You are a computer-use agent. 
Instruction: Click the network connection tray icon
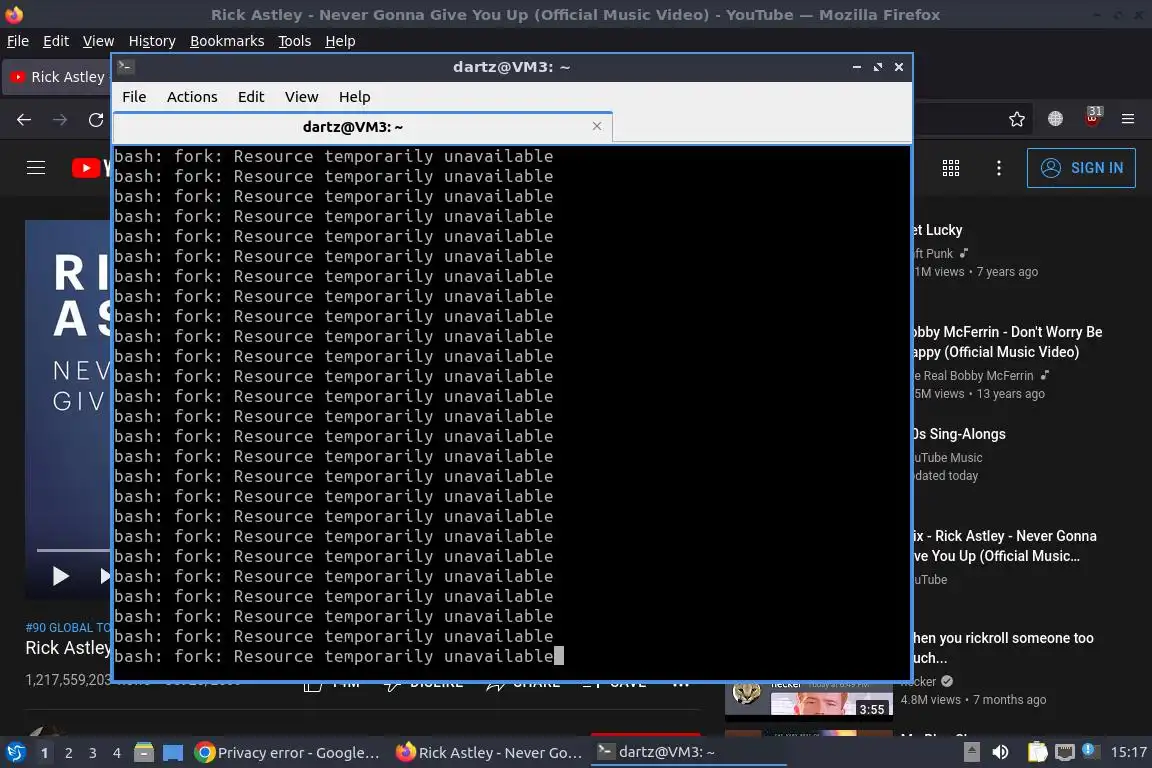[1065, 752]
